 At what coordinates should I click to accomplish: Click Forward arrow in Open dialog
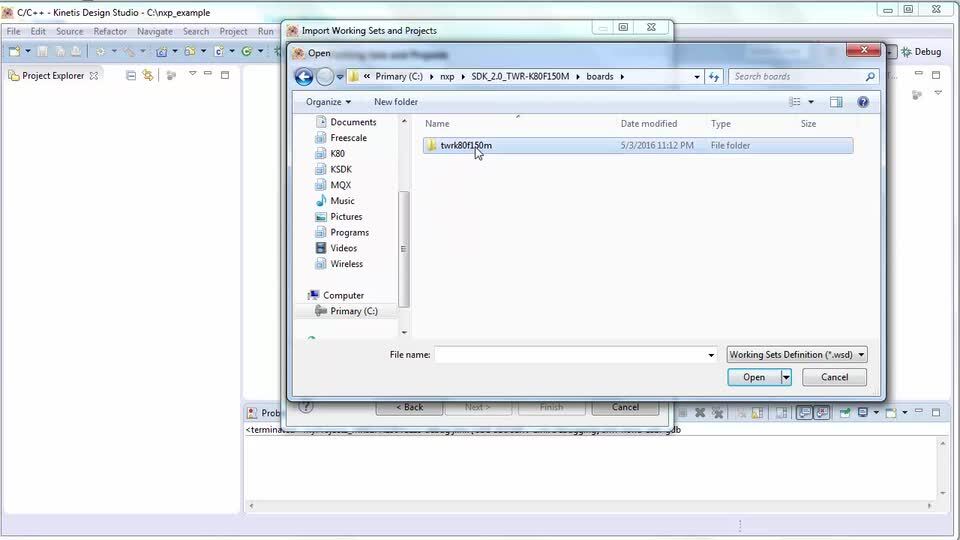tap(325, 77)
